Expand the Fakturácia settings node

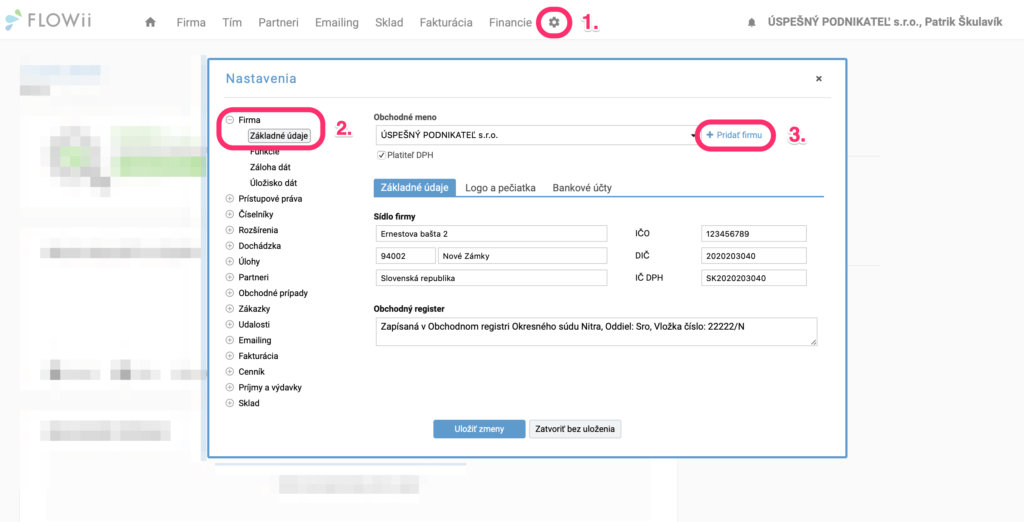(x=229, y=356)
